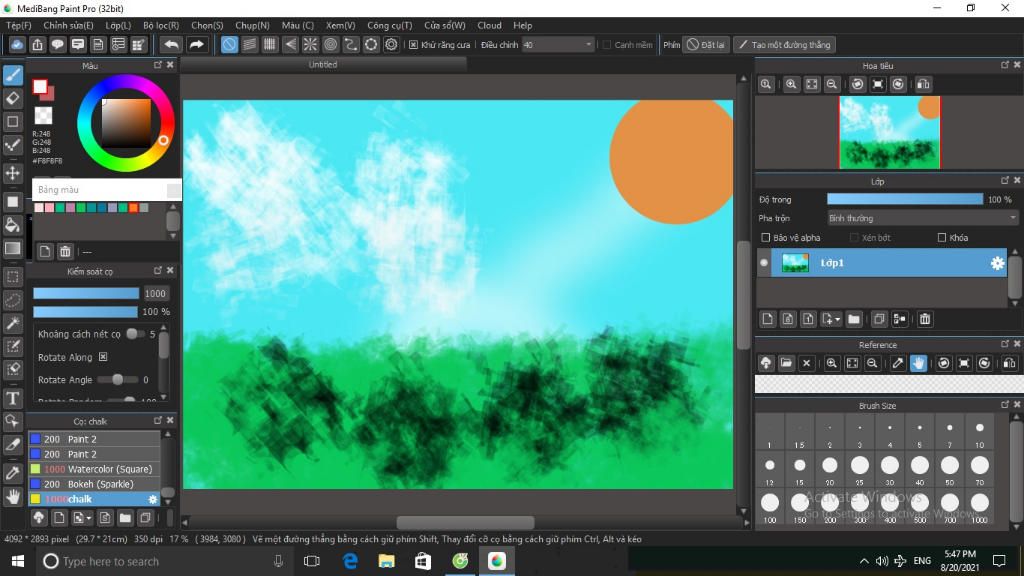Click the Redo arrow in toolbar

pos(196,44)
